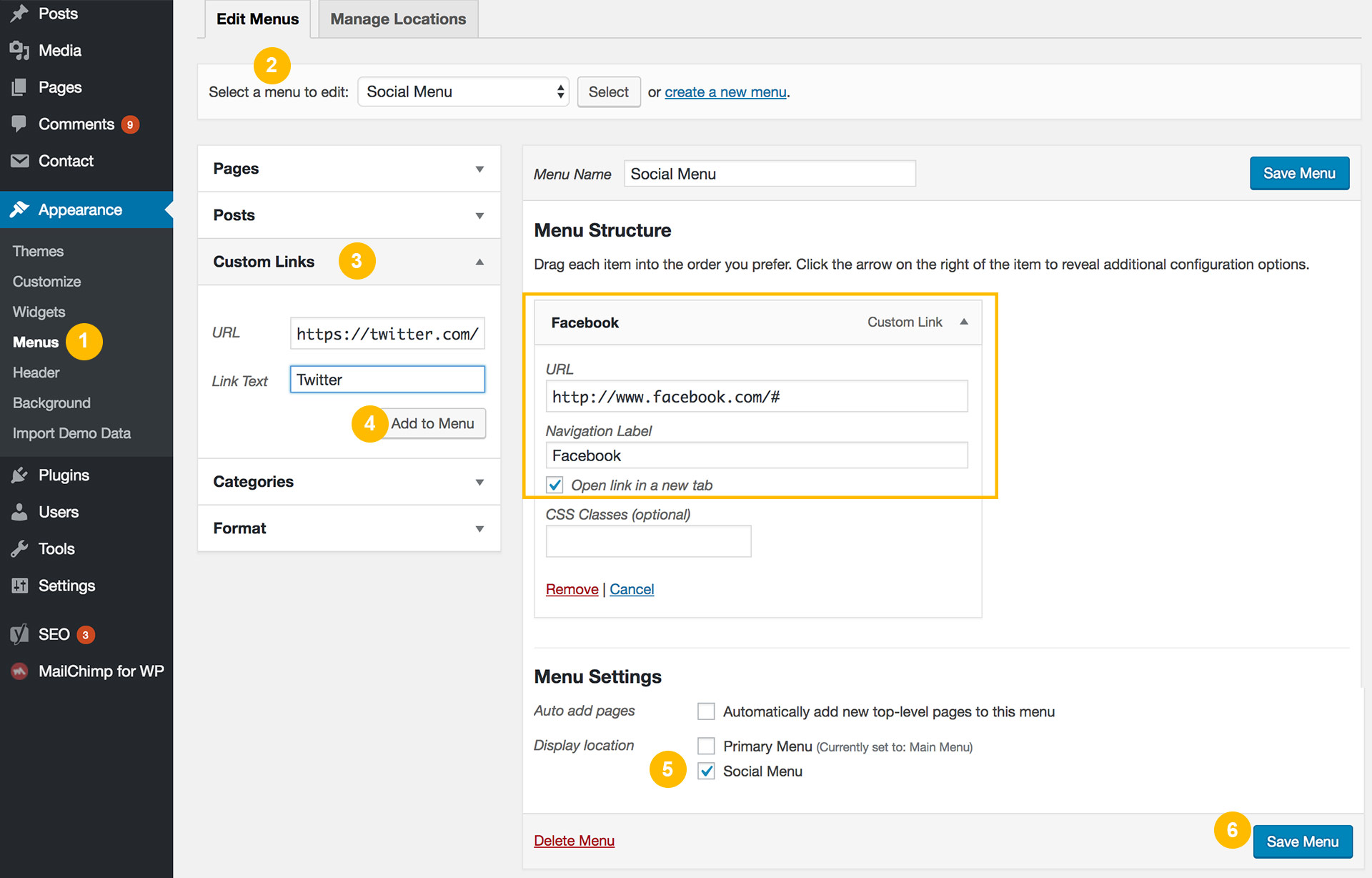Click the Comments badge showing 9
Viewport: 1372px width, 878px height.
[130, 124]
